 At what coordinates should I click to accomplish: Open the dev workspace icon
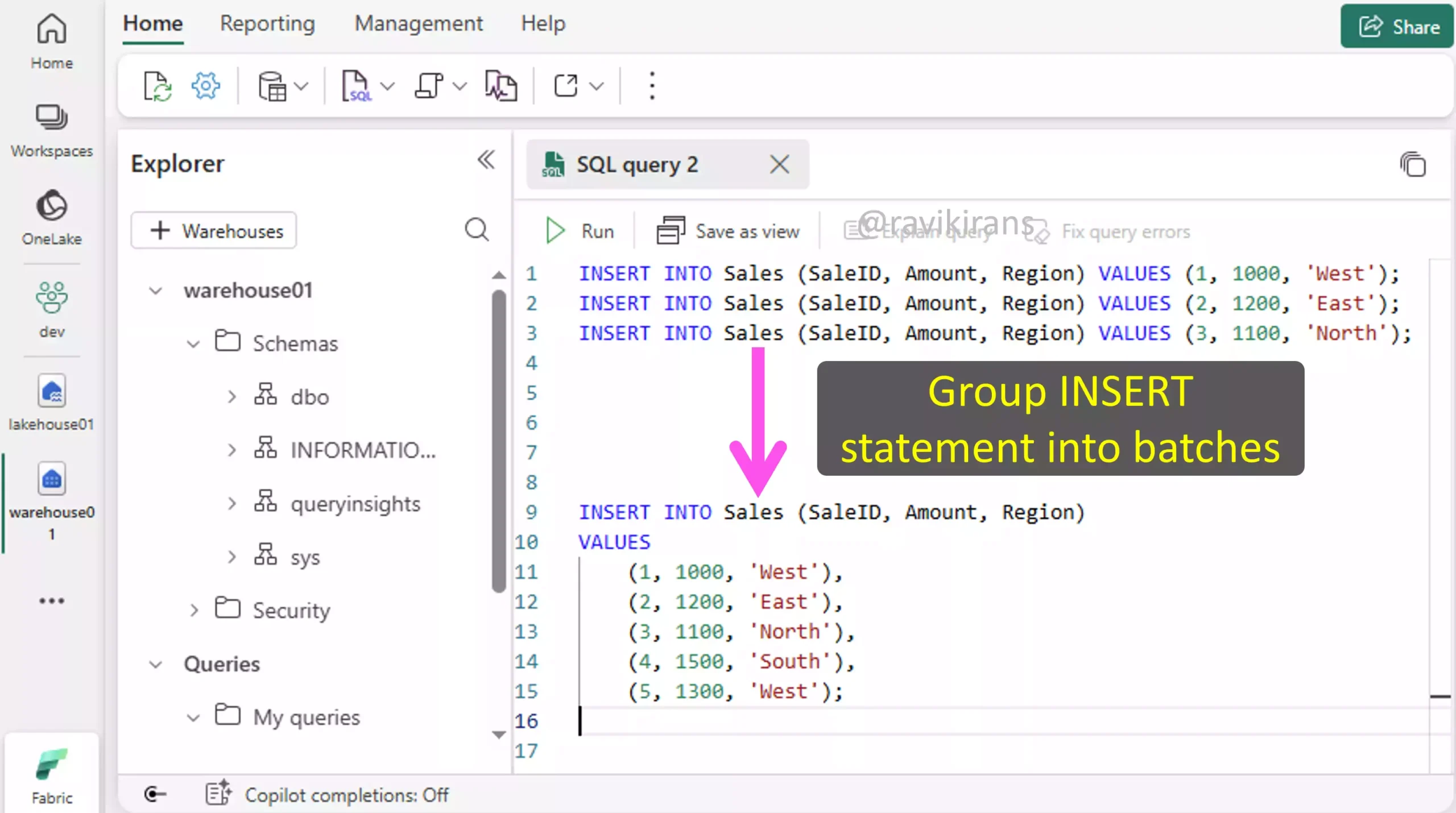52,310
